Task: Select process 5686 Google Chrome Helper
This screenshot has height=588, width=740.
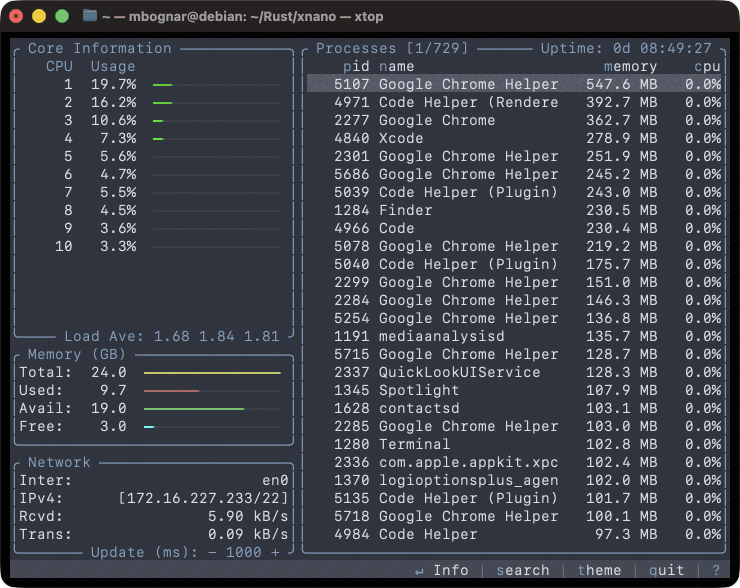Action: click(514, 174)
